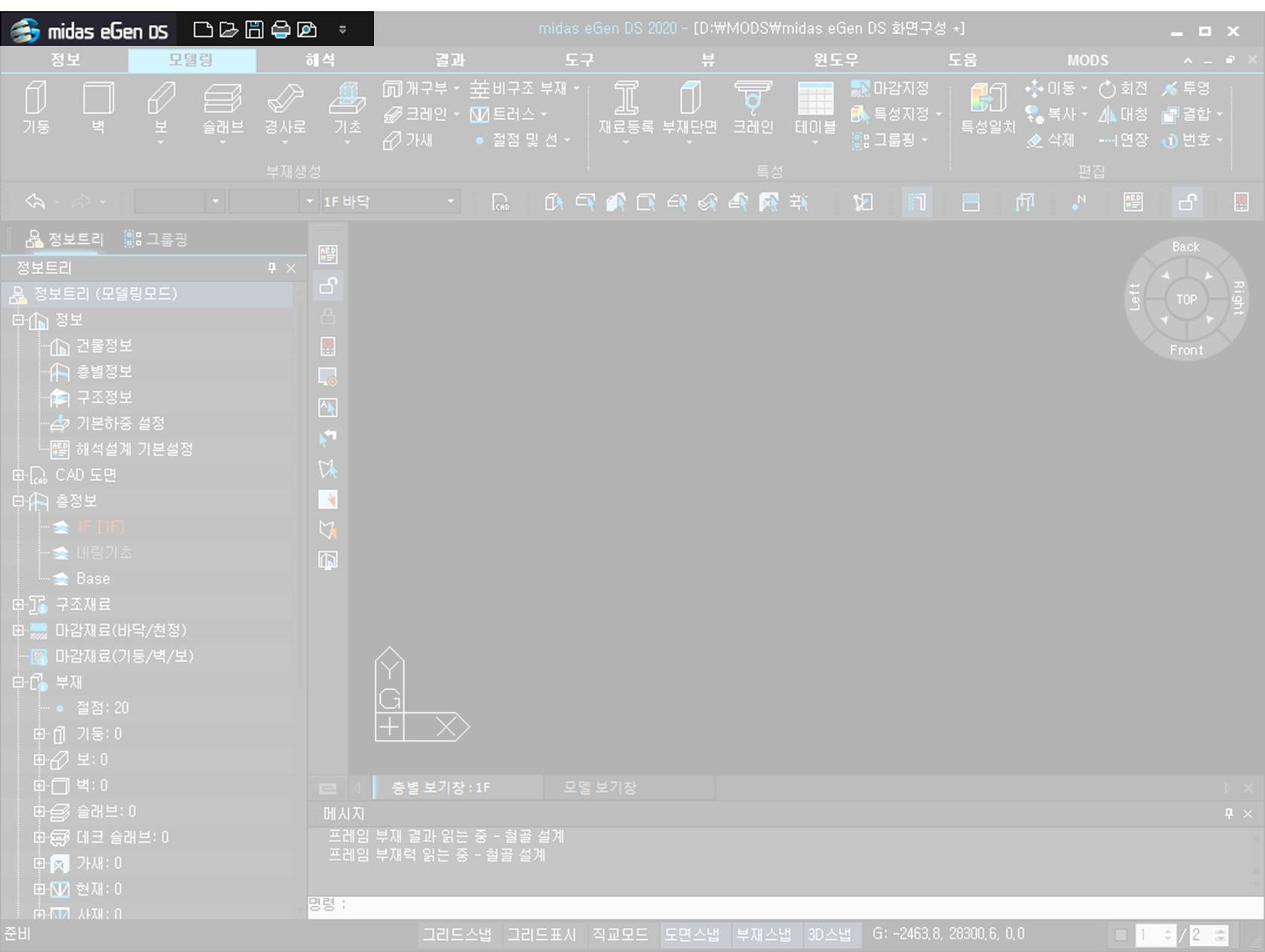Click the save file icon in title bar

pyautogui.click(x=254, y=29)
